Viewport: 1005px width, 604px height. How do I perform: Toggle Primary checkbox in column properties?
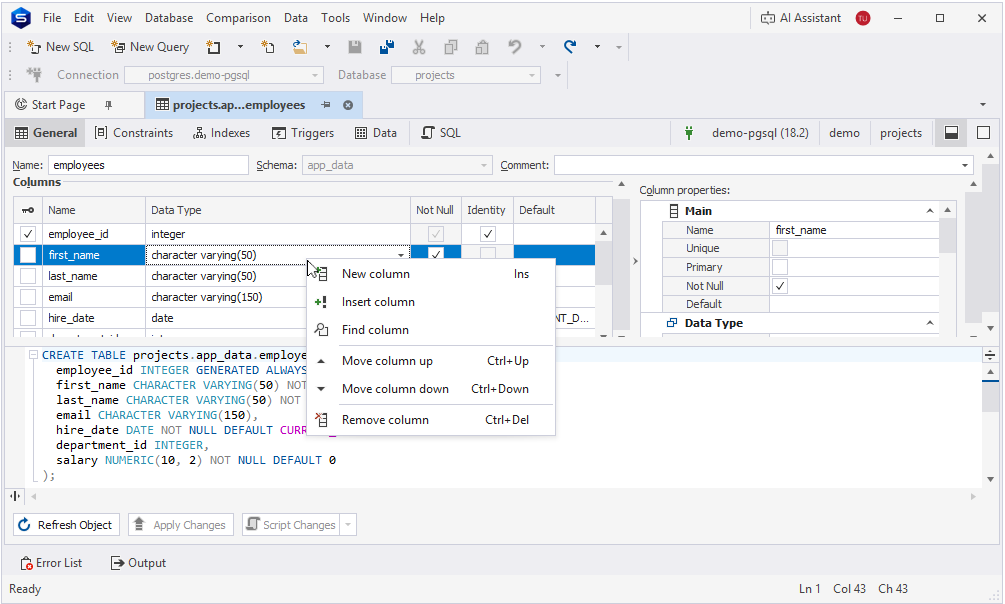(x=780, y=267)
